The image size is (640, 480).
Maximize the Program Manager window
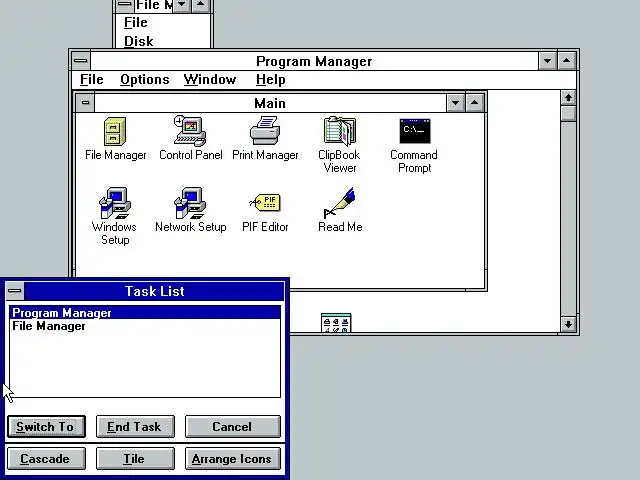coord(567,61)
